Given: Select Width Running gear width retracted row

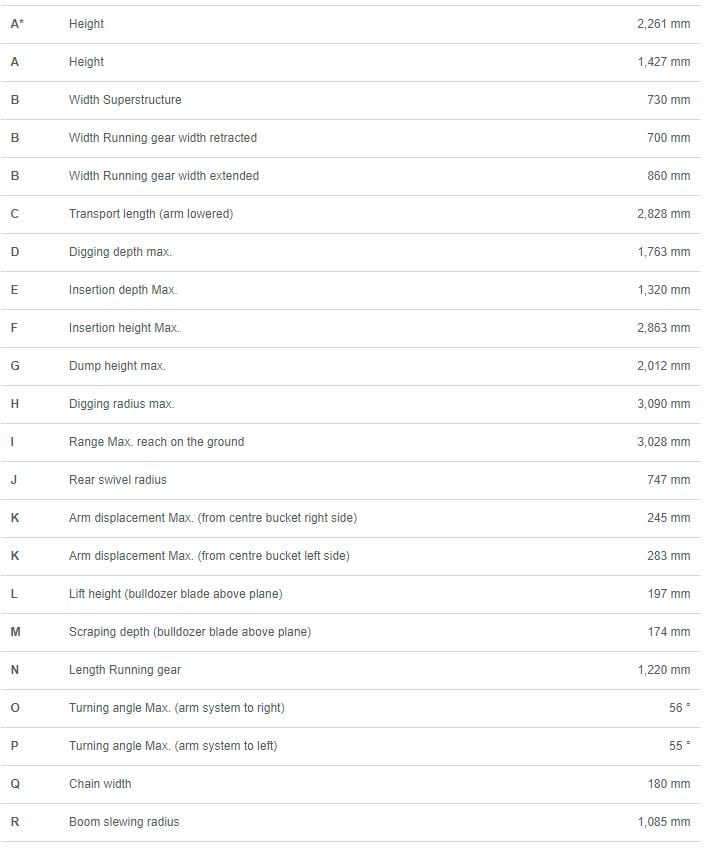Looking at the screenshot, I should 351,138.
